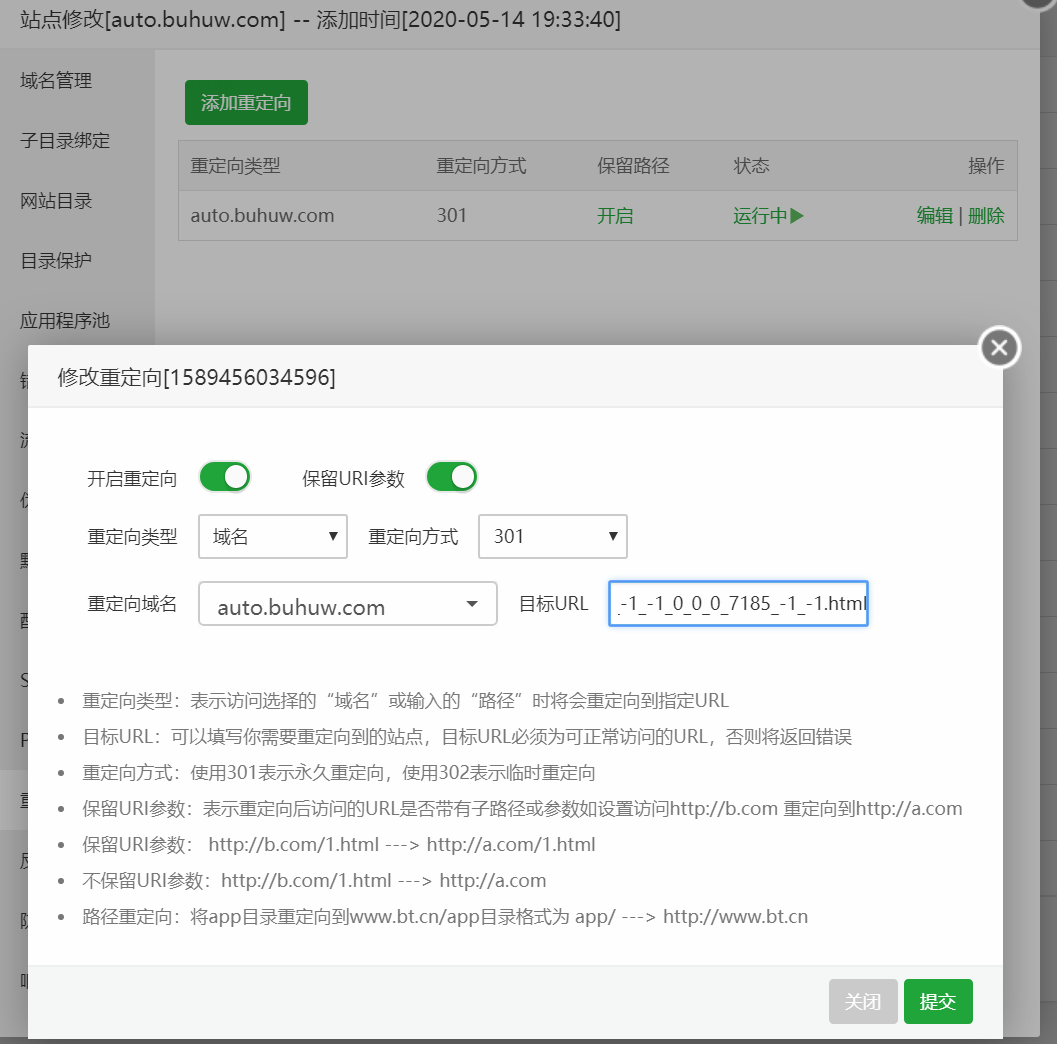
Task: Open 网站目录 sidebar tab
Action: pos(56,201)
